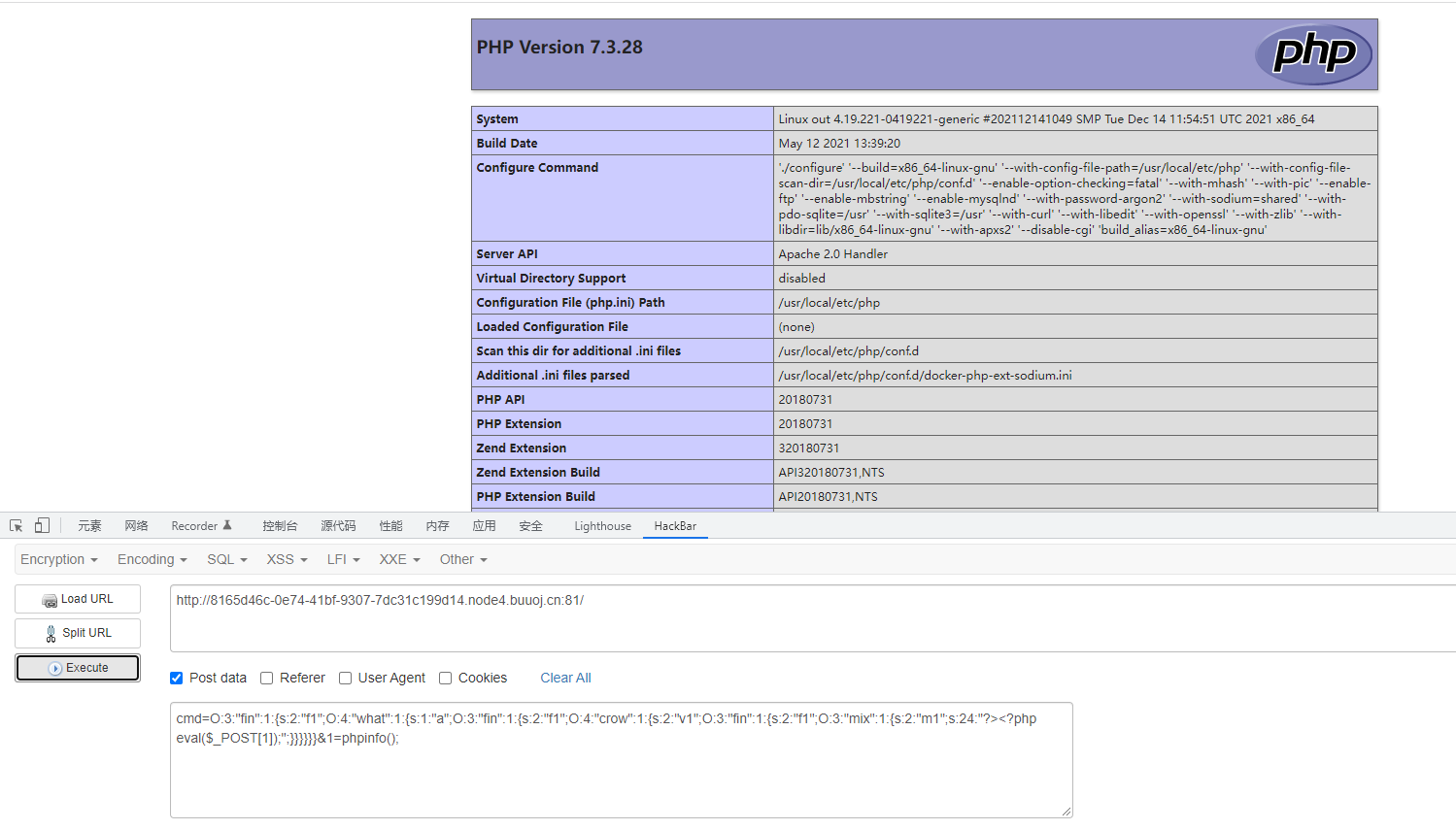This screenshot has height=830, width=1456.
Task: Switch to the 源代码 tab
Action: click(x=338, y=525)
